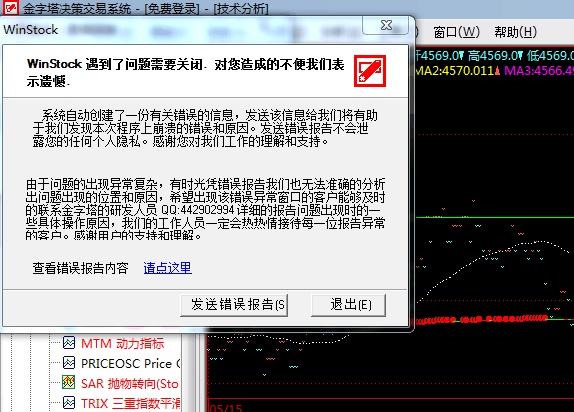Close the WinStock error dialog
The image size is (574, 412).
click(x=385, y=25)
